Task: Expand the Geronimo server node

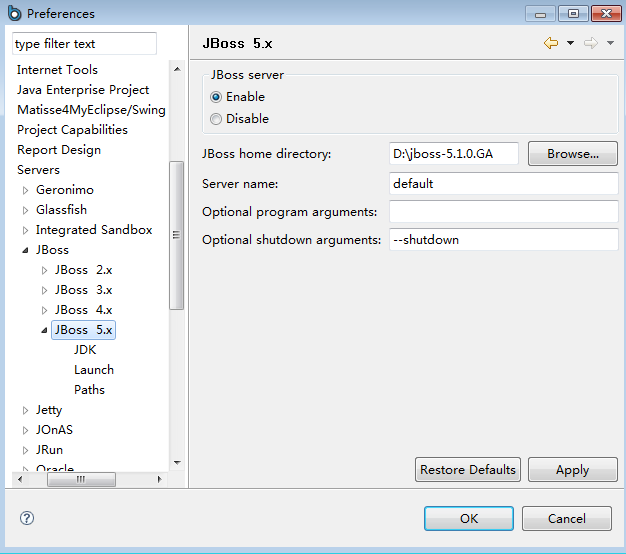Action: point(26,190)
